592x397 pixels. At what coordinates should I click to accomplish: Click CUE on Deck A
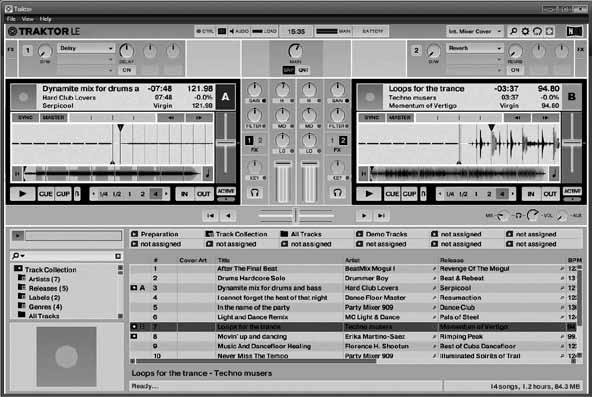pos(46,194)
